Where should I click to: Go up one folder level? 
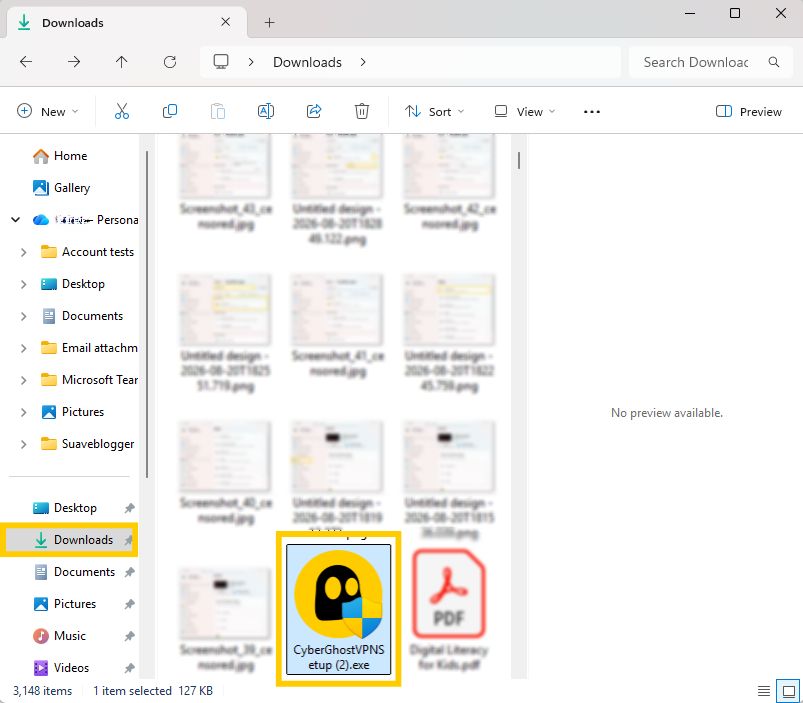coord(121,62)
